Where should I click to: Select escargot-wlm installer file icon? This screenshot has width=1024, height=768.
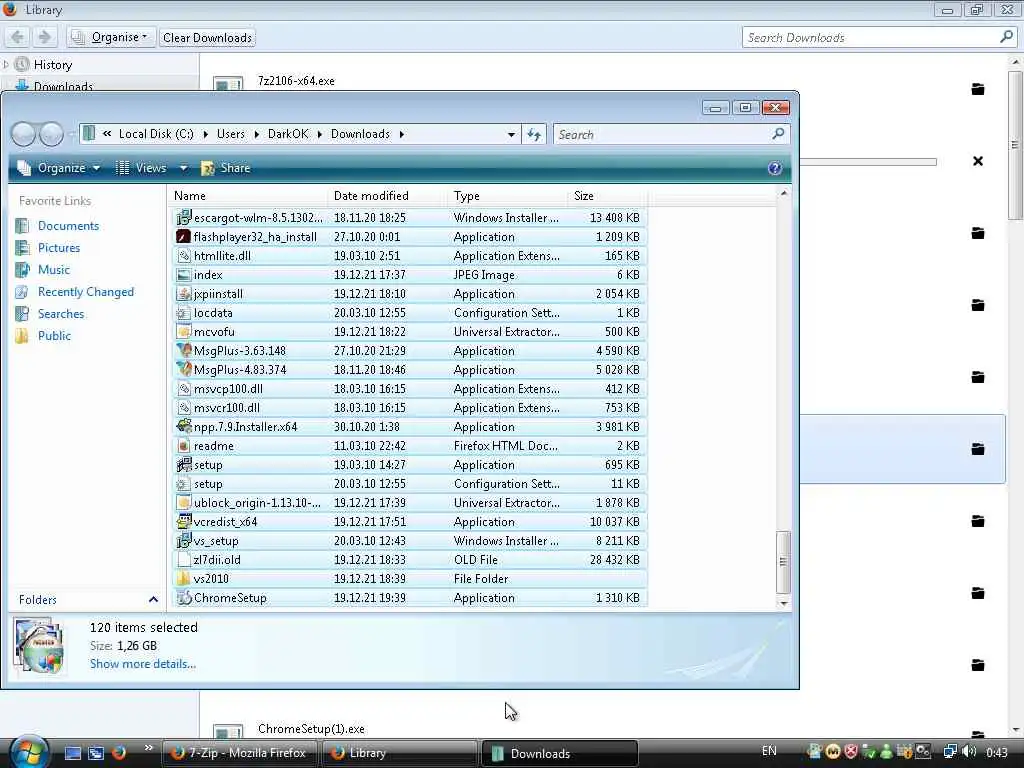point(184,217)
